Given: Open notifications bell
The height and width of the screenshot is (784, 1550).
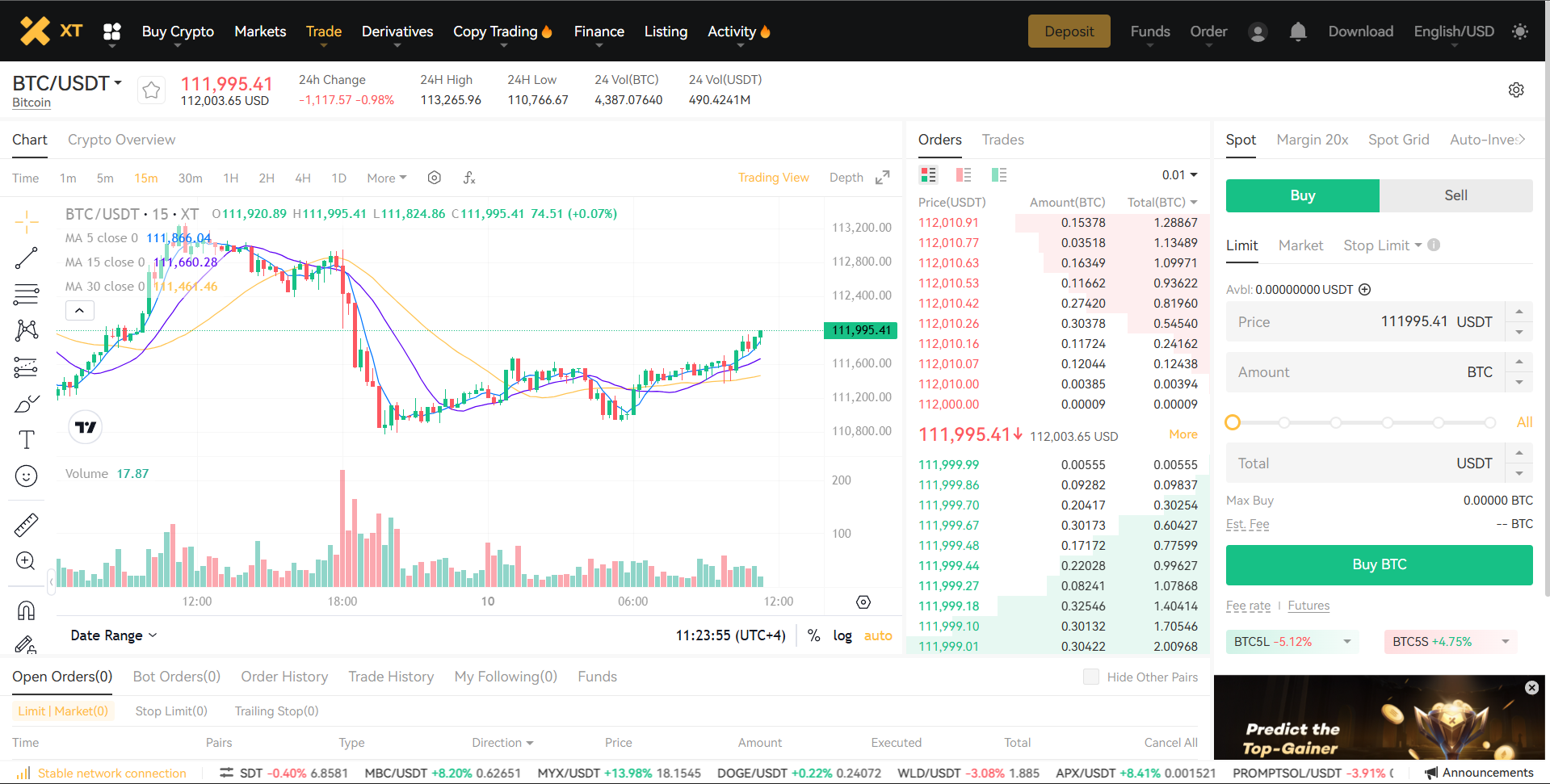Looking at the screenshot, I should 1297,31.
